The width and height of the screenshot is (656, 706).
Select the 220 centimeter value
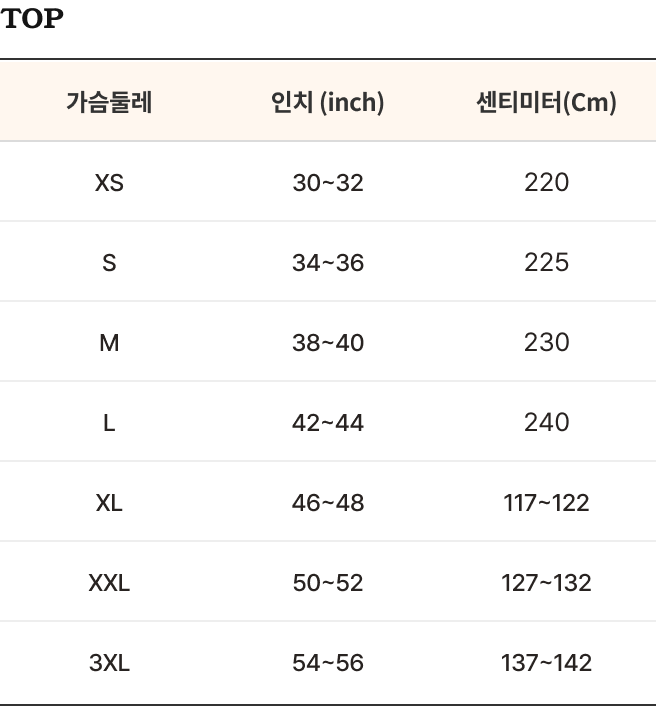546,182
